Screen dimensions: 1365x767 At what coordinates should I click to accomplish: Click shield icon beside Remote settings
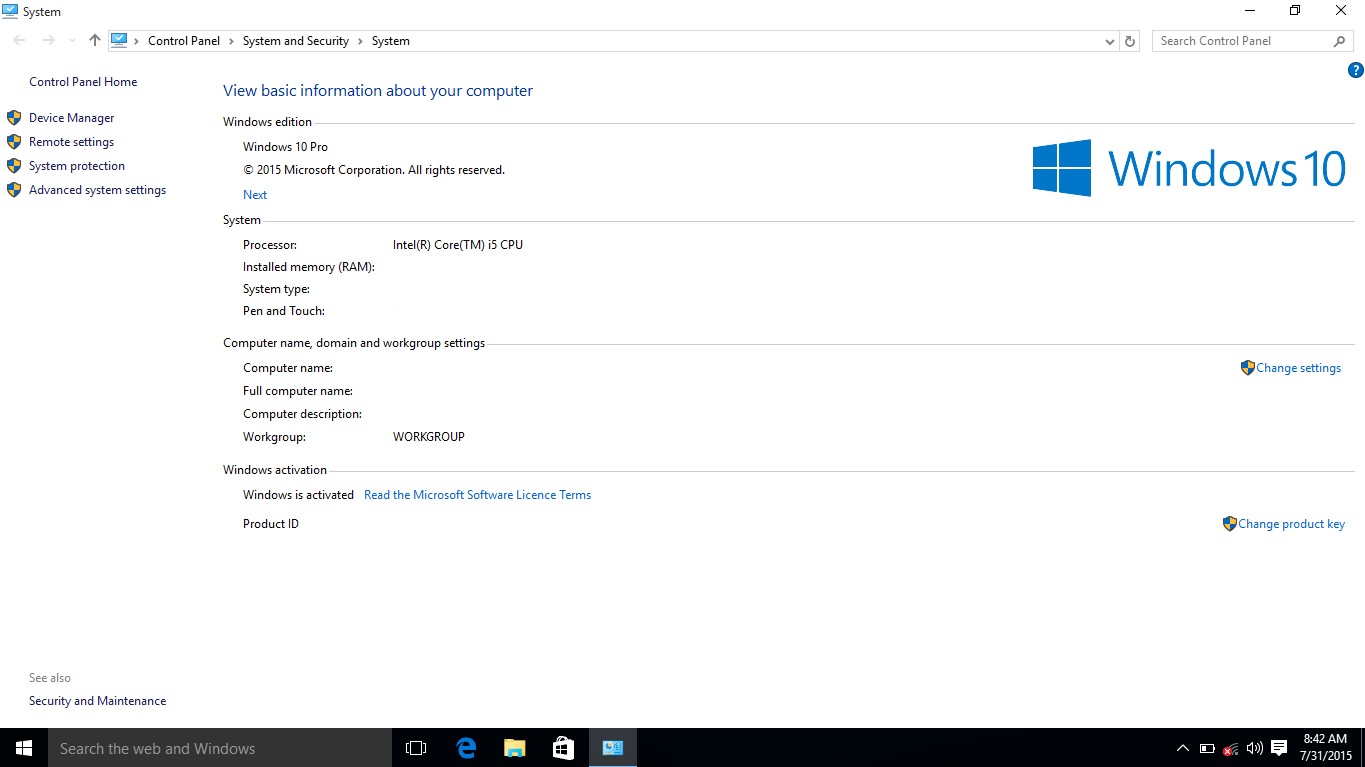(14, 142)
